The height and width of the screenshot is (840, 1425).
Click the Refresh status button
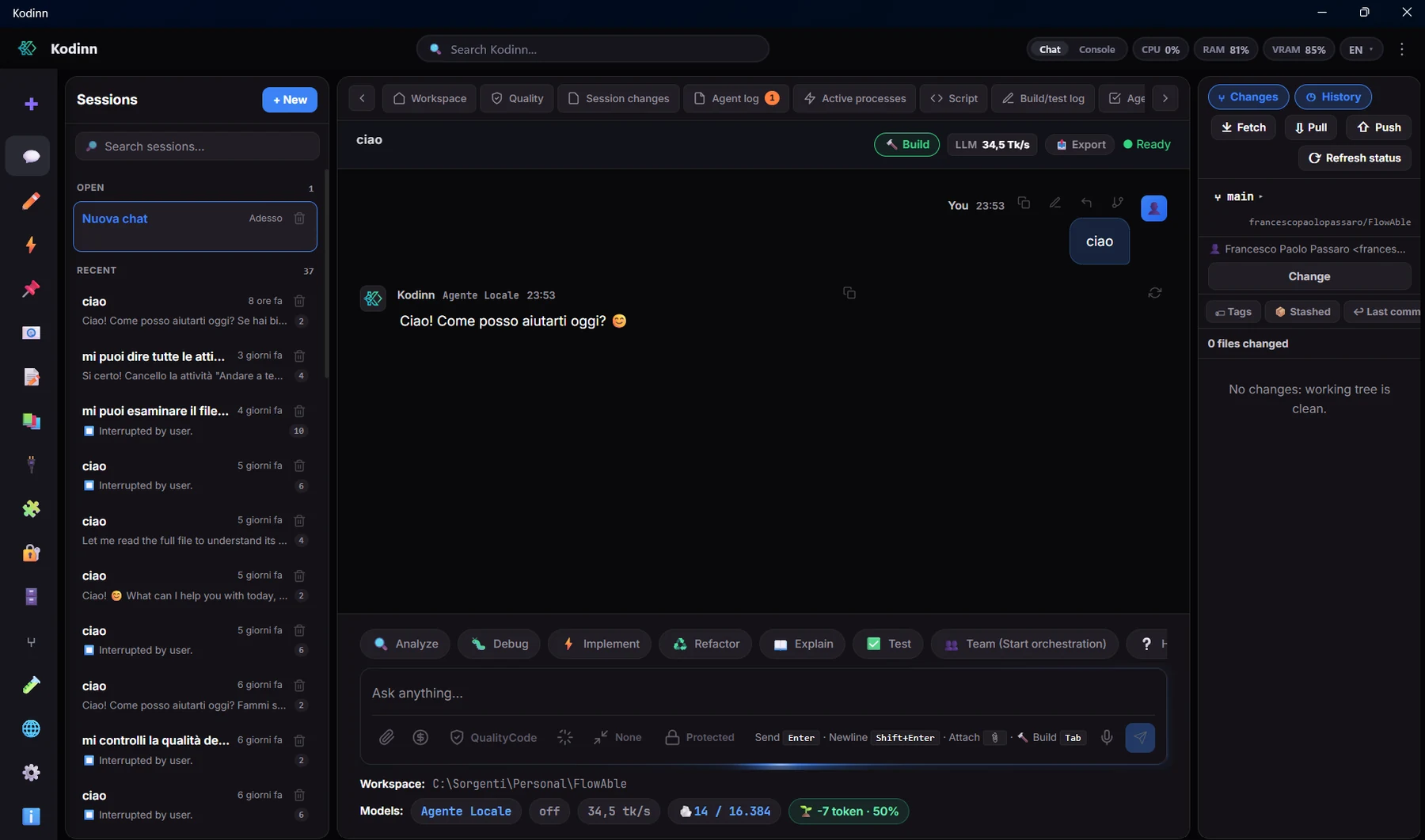tap(1355, 158)
